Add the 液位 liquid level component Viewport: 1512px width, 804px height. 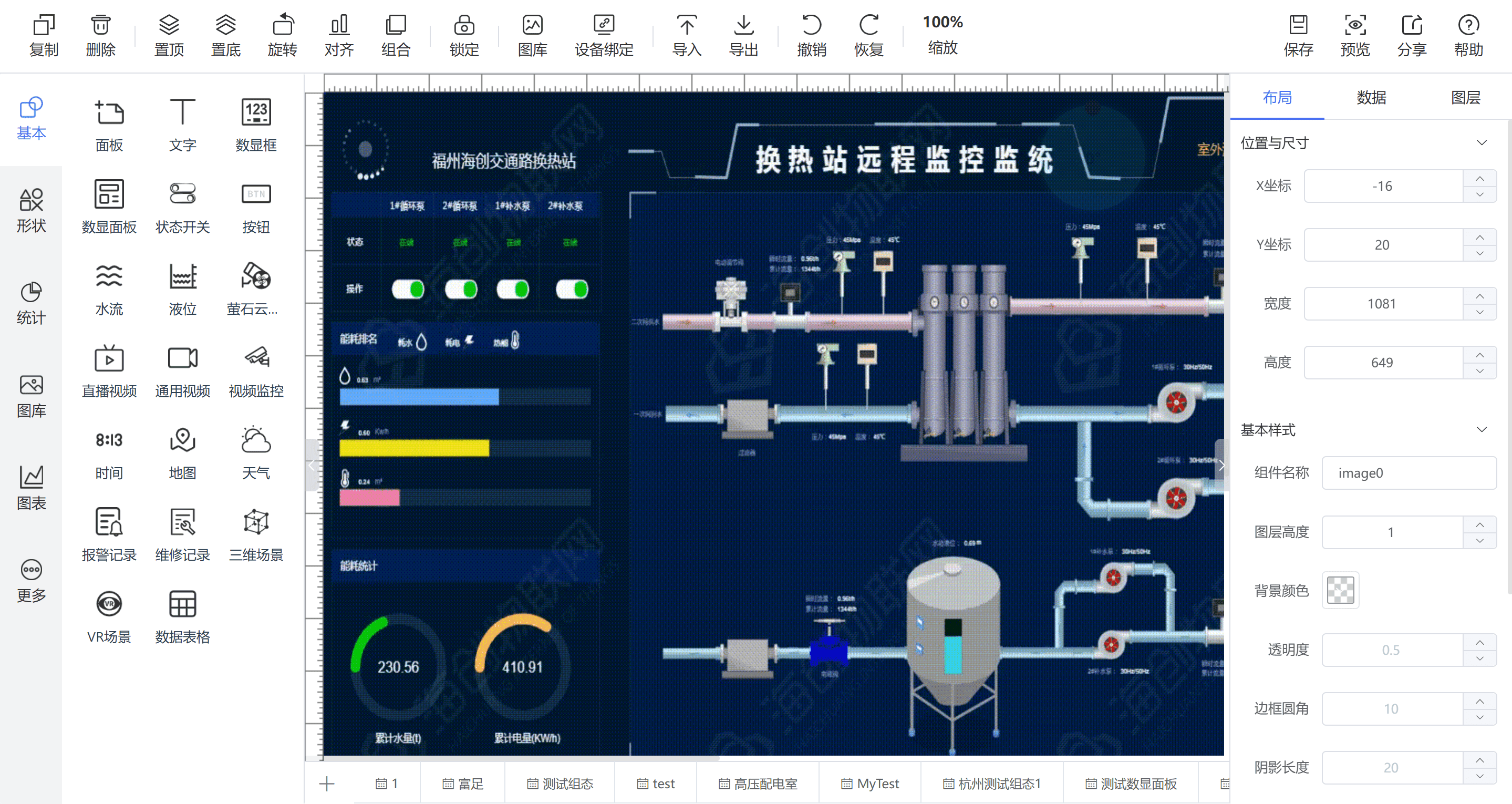(182, 290)
